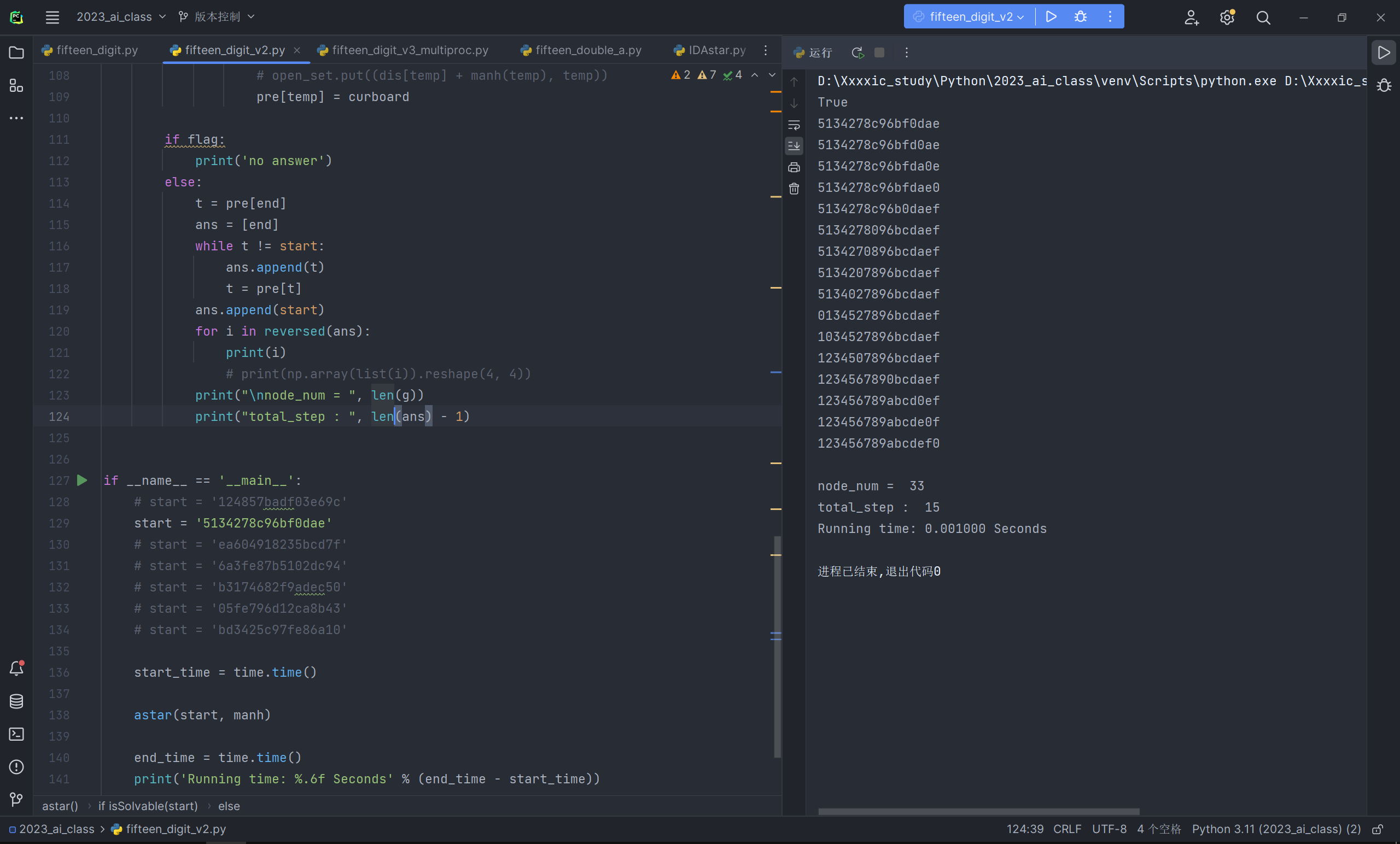Screen dimensions: 1400x844
Task: Toggle soft-wrap in the run console
Action: tap(794, 125)
